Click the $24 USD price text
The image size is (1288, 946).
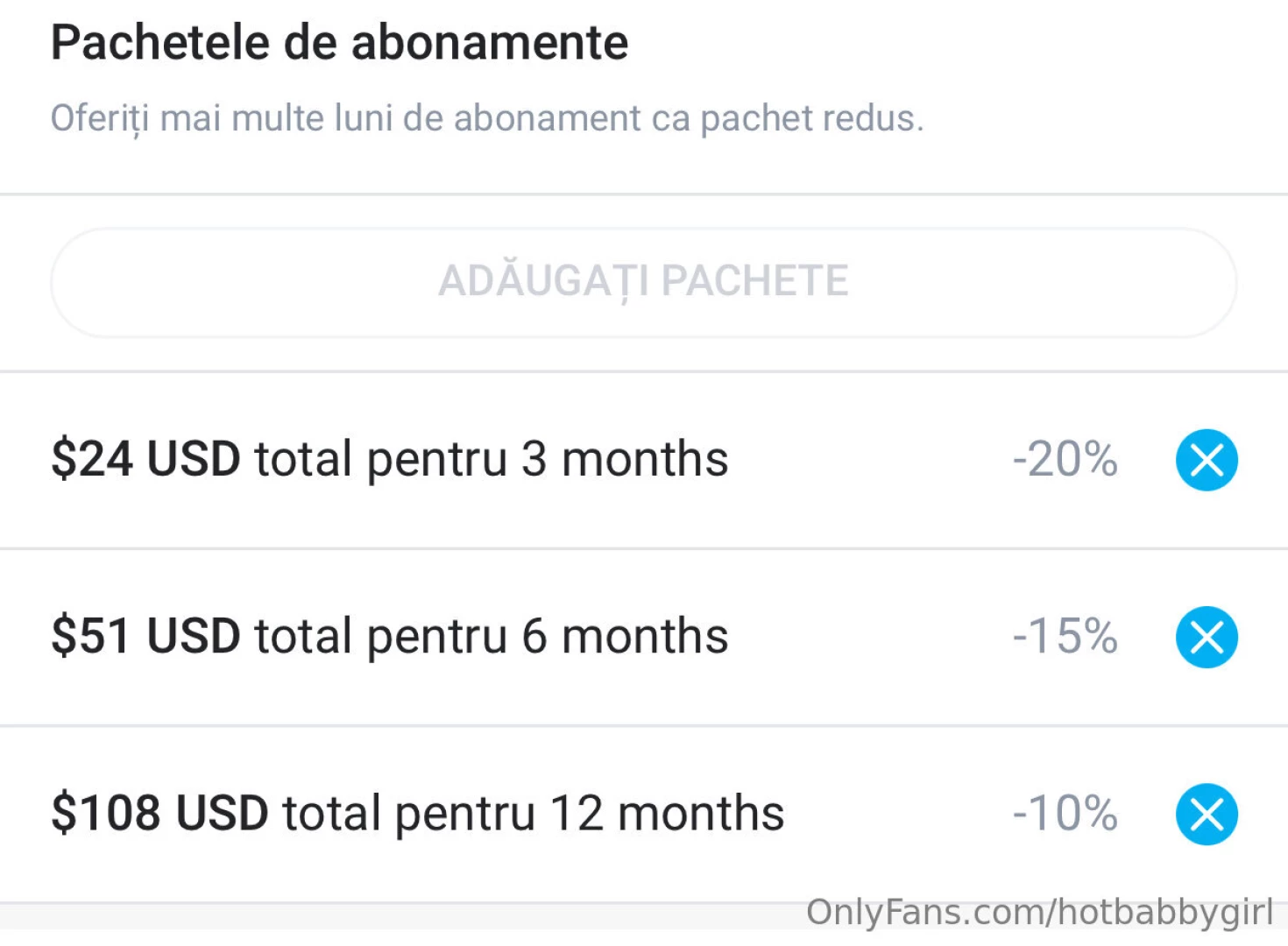click(x=147, y=459)
